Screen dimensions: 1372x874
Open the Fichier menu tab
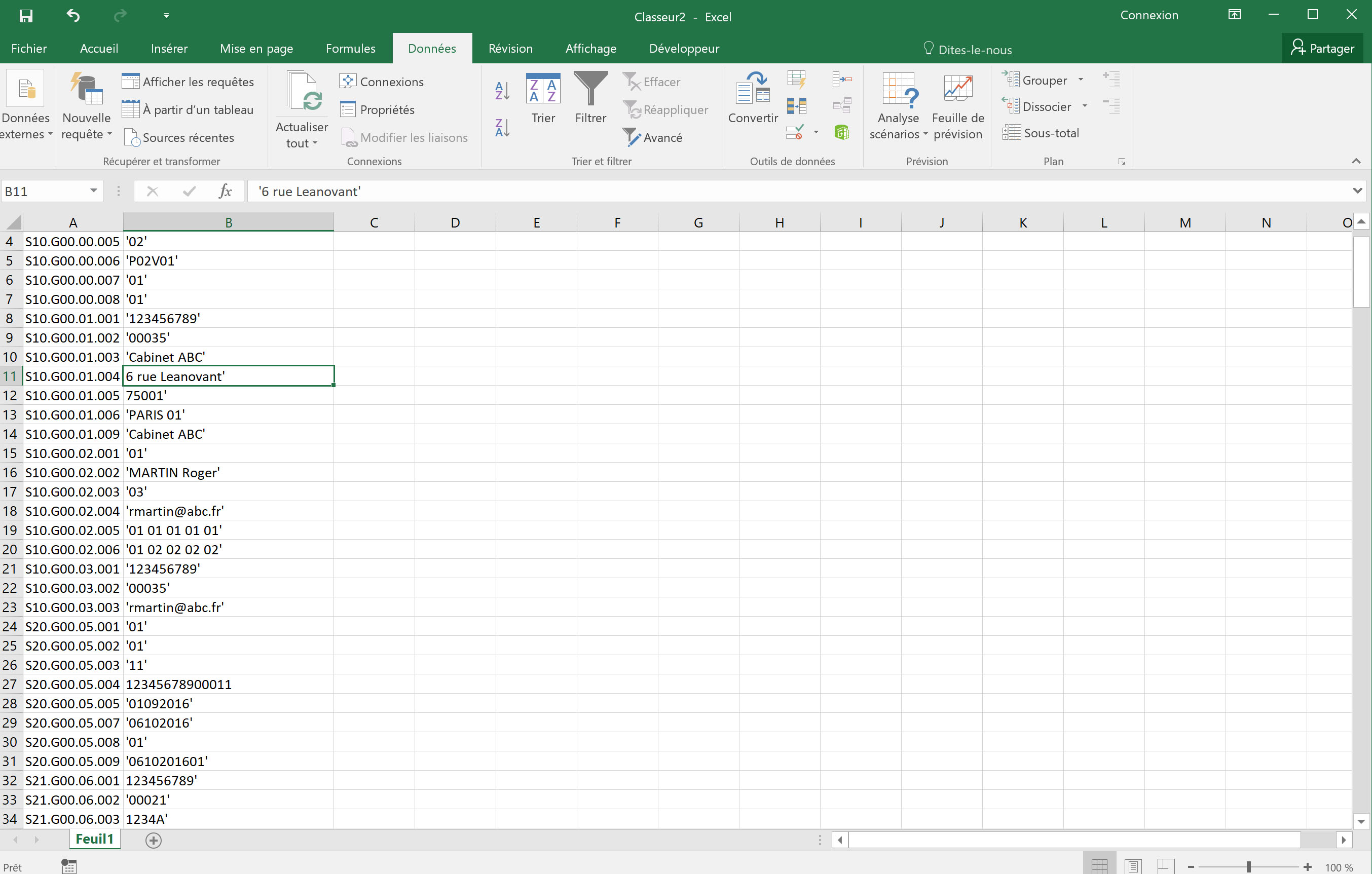[29, 49]
